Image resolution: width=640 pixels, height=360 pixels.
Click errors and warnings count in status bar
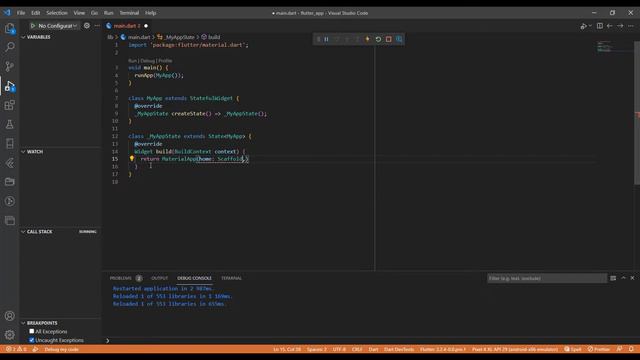16,349
